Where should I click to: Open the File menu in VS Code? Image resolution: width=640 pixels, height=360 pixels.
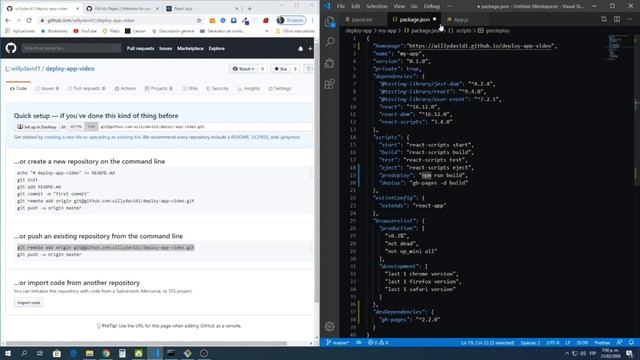point(341,6)
